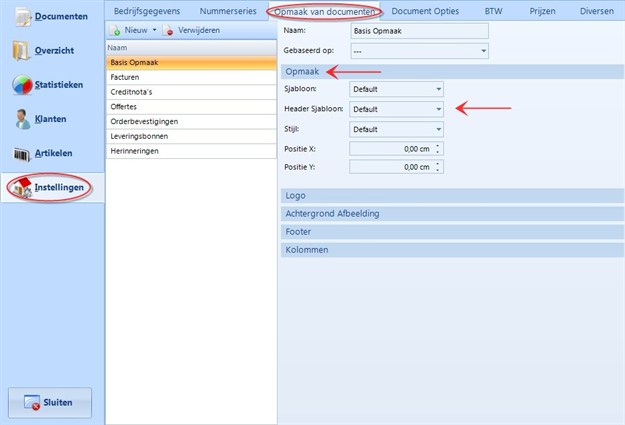The width and height of the screenshot is (625, 425).
Task: Click the Positie Y value field
Action: click(x=392, y=167)
